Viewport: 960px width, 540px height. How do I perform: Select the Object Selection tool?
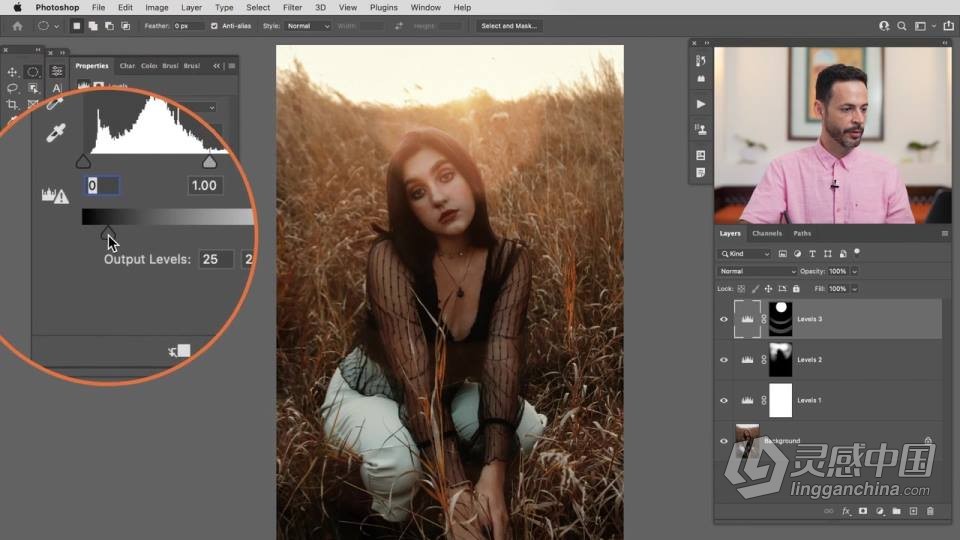point(33,88)
